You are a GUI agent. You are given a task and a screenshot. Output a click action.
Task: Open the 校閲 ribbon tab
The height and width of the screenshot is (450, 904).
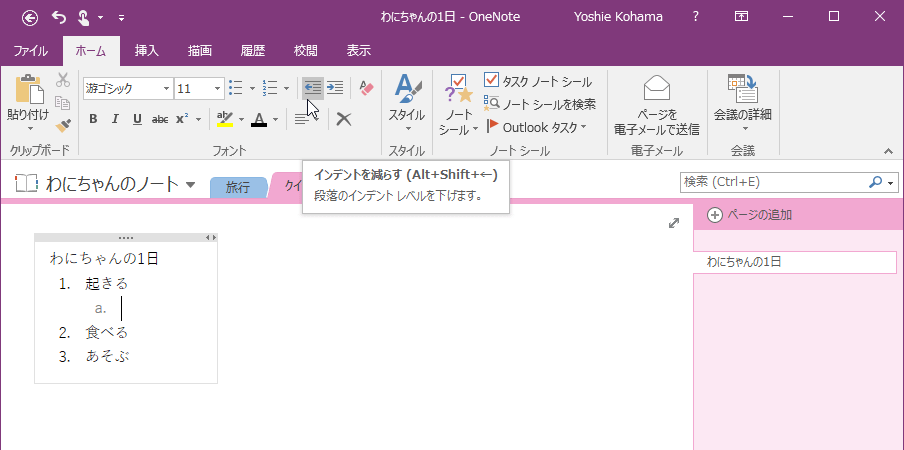point(306,51)
